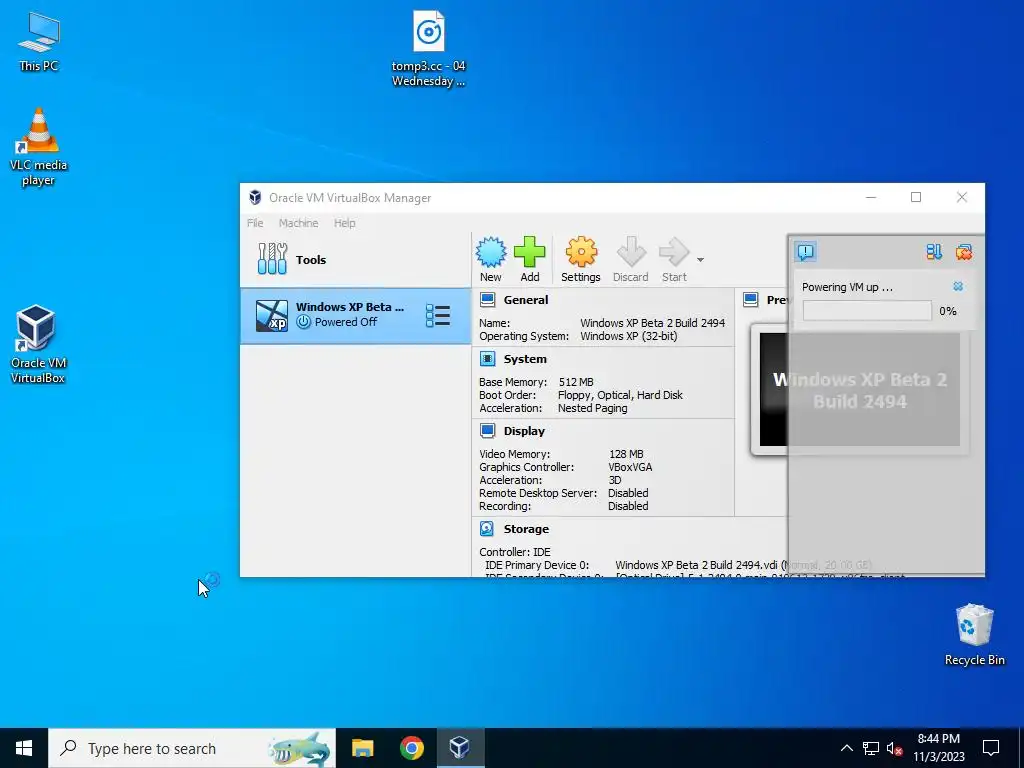Image resolution: width=1024 pixels, height=768 pixels.
Task: Cancel the Powering VM up progress
Action: click(x=958, y=287)
